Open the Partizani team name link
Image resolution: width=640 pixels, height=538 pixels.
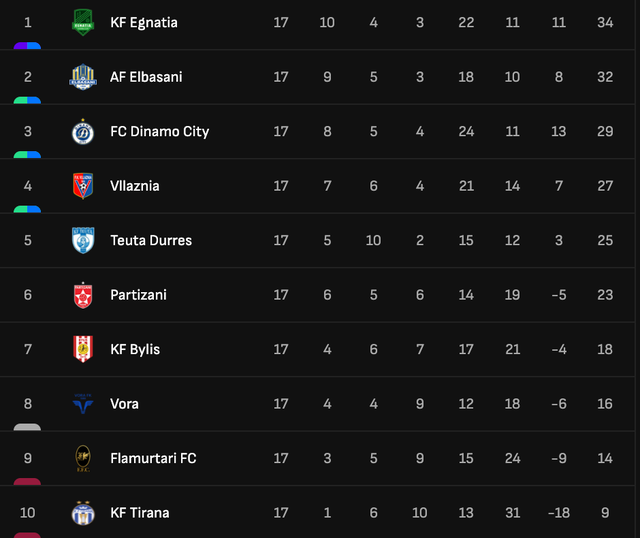pyautogui.click(x=138, y=295)
